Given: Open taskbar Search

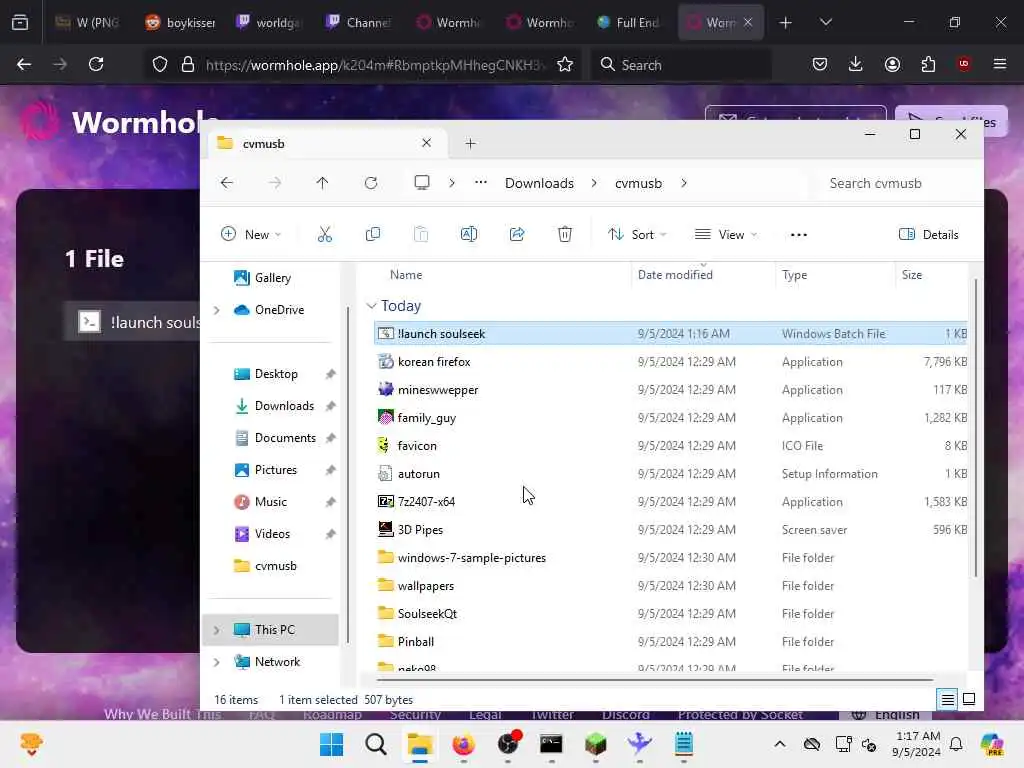Looking at the screenshot, I should [376, 744].
